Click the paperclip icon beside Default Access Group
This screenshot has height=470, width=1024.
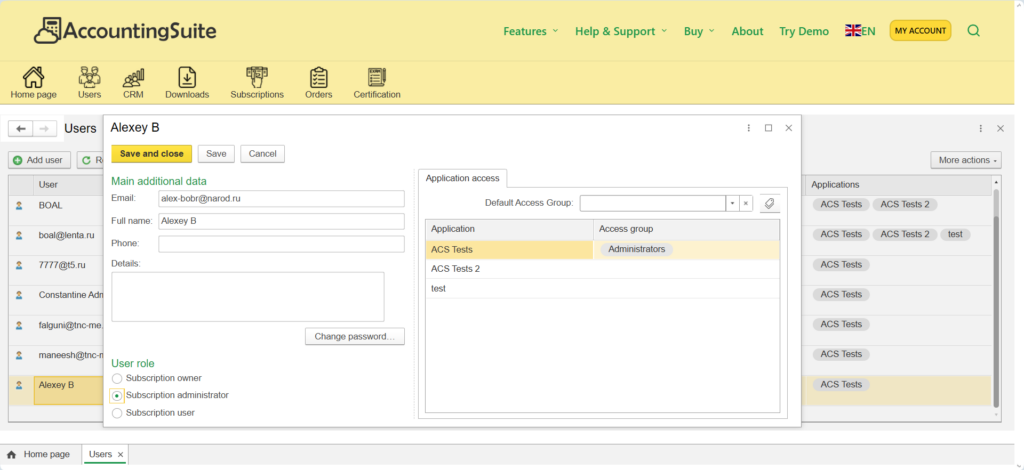pyautogui.click(x=769, y=204)
